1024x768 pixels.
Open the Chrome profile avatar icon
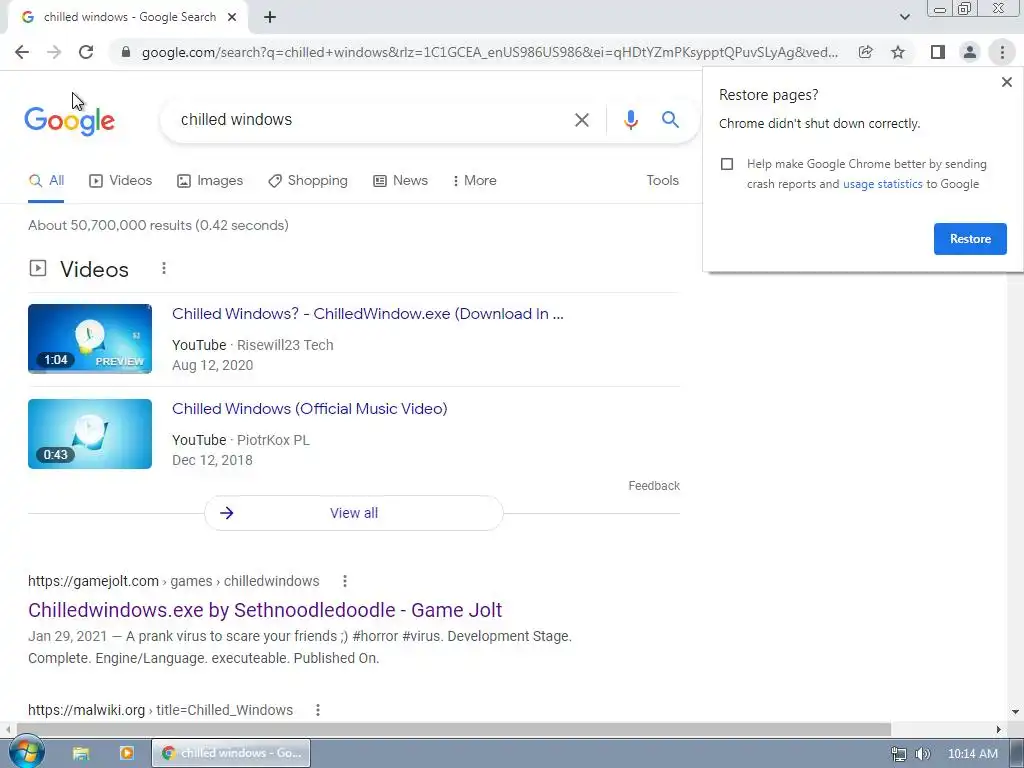click(x=970, y=52)
